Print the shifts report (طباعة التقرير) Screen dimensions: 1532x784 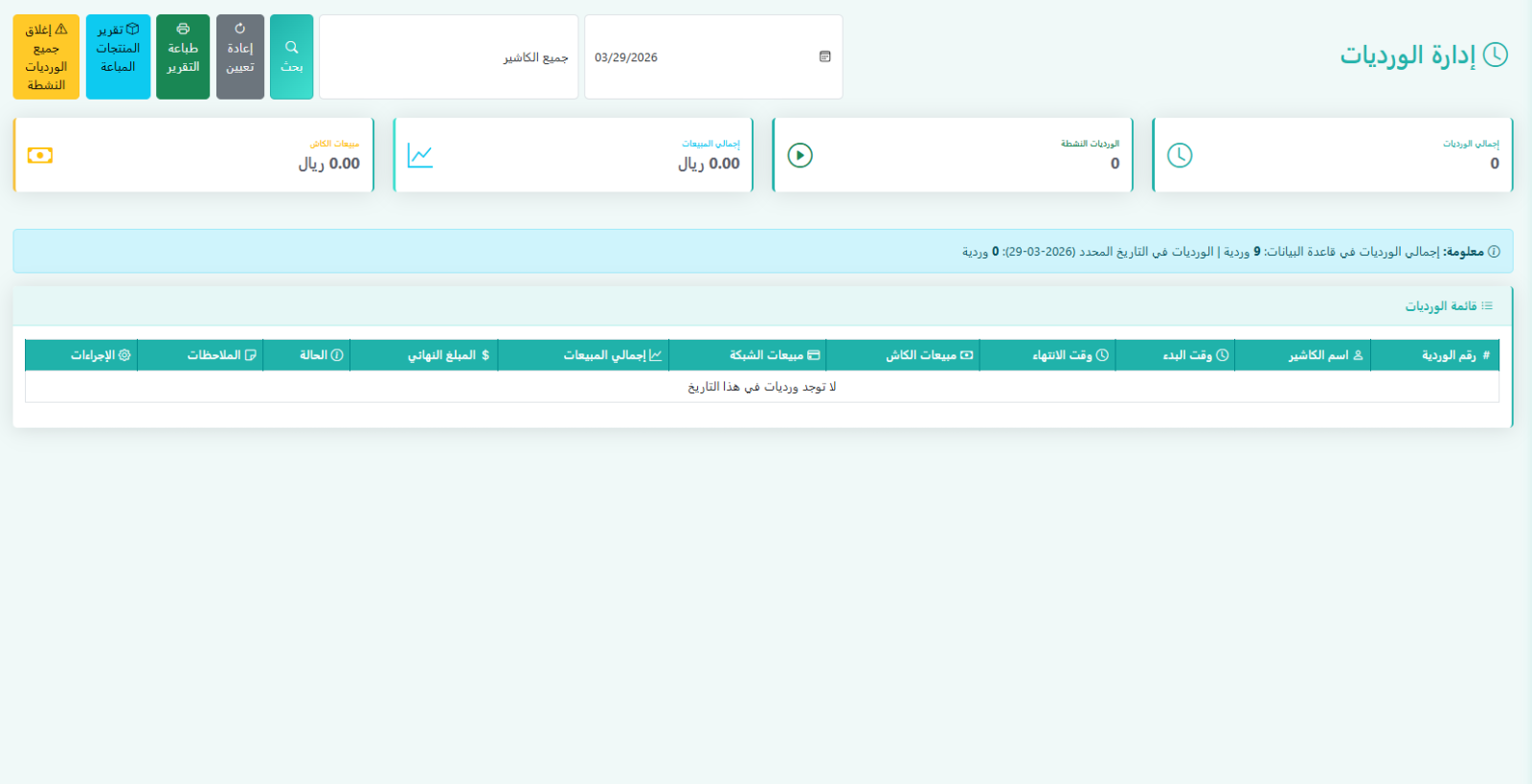(x=183, y=57)
